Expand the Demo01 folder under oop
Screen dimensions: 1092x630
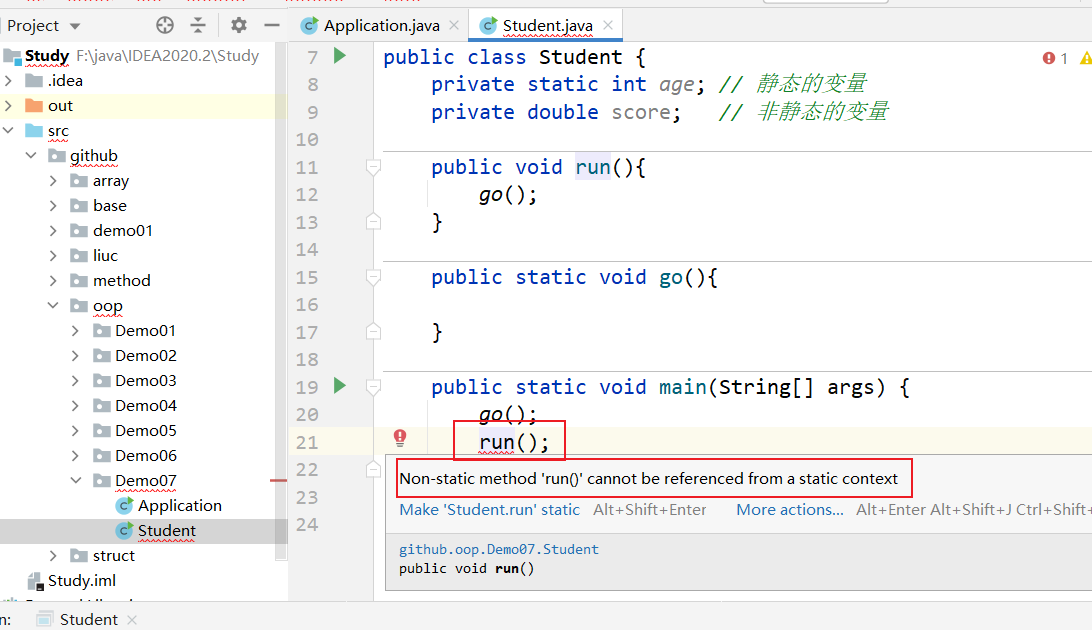click(x=76, y=330)
